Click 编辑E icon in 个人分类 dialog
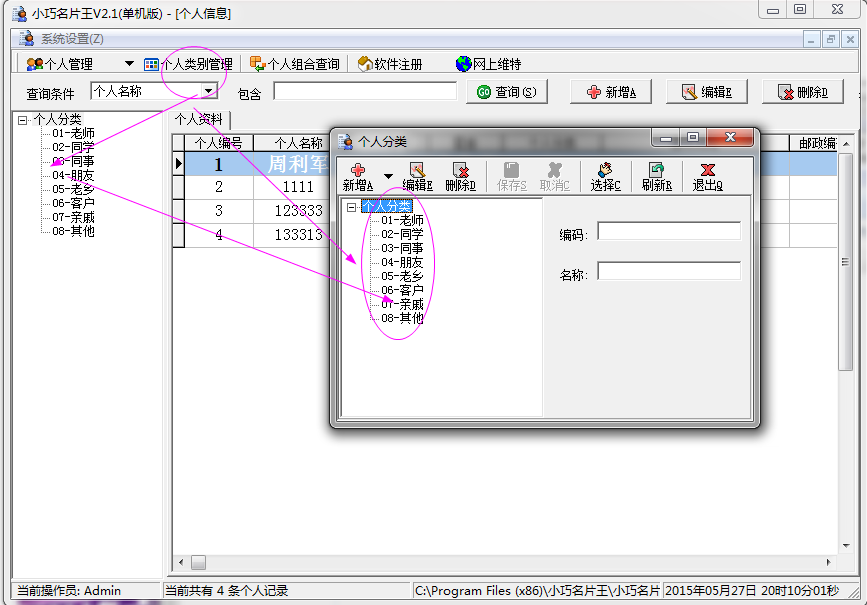Image resolution: width=867 pixels, height=605 pixels. [417, 177]
